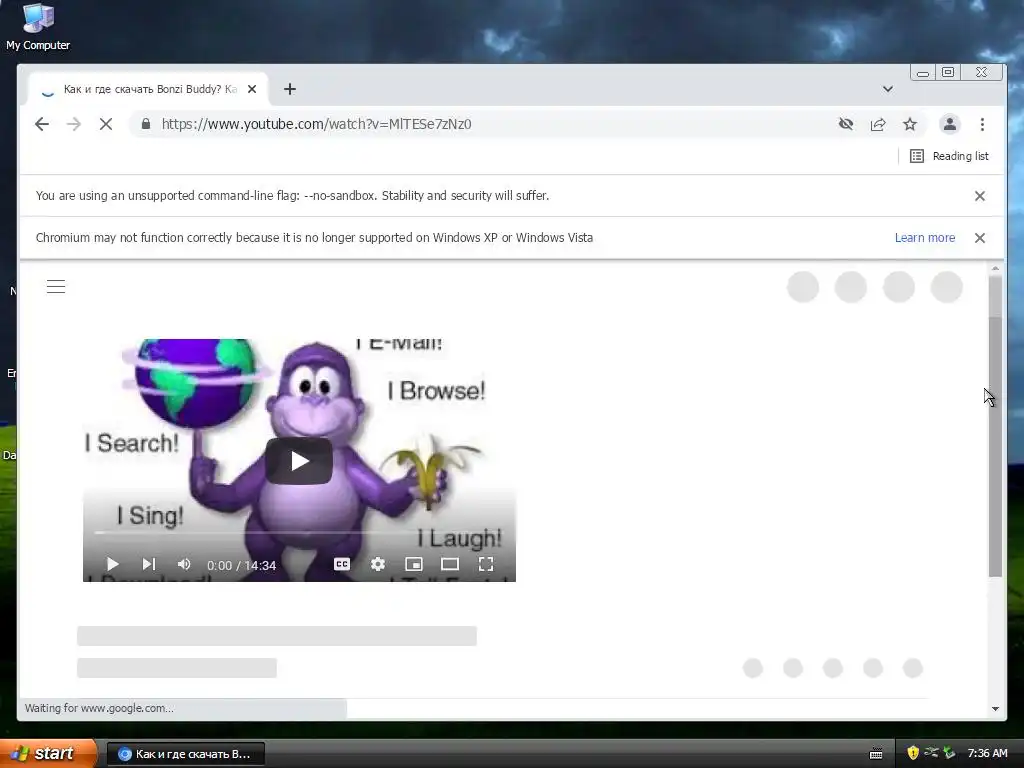Dismiss the no-sandbox warning bar

(980, 196)
